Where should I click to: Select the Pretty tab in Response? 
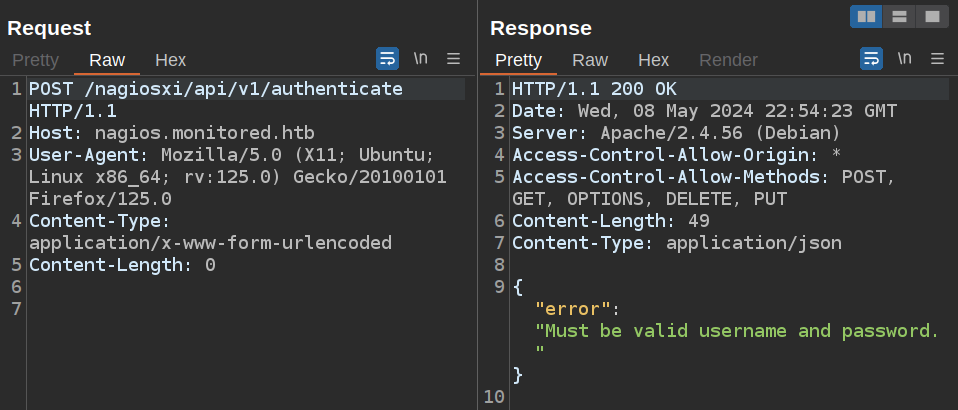coord(518,60)
